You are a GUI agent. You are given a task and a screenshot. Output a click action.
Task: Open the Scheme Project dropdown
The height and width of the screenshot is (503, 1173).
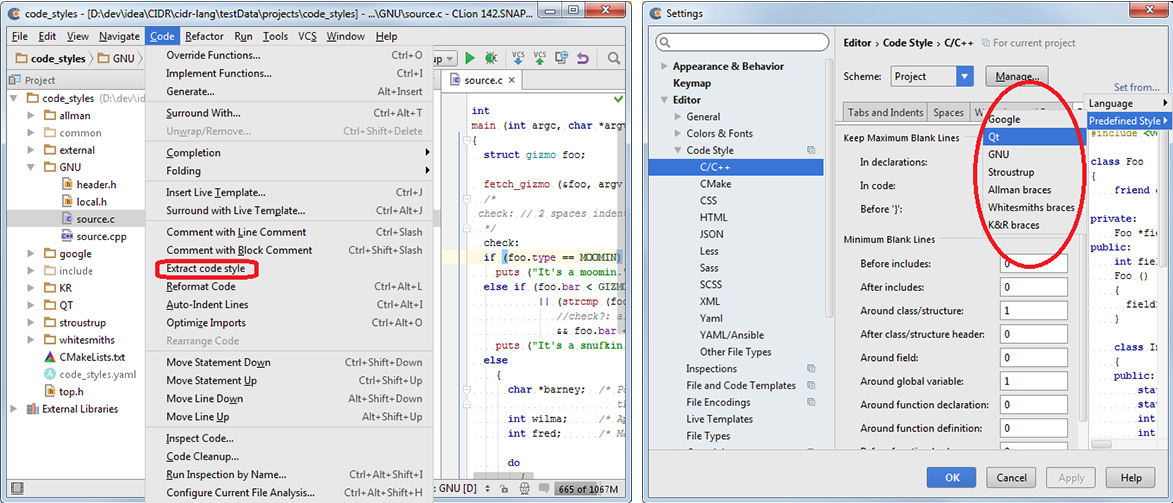coord(932,76)
